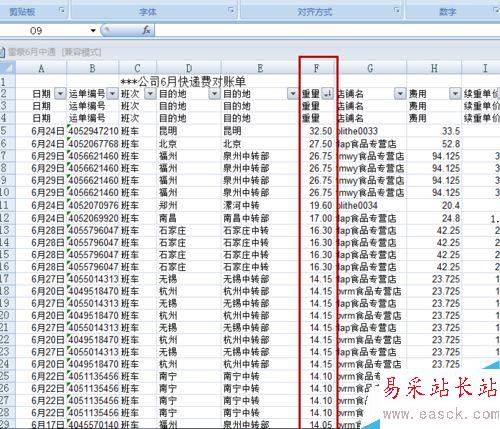
Task: Click column D cell 北京
Action: coord(189,144)
